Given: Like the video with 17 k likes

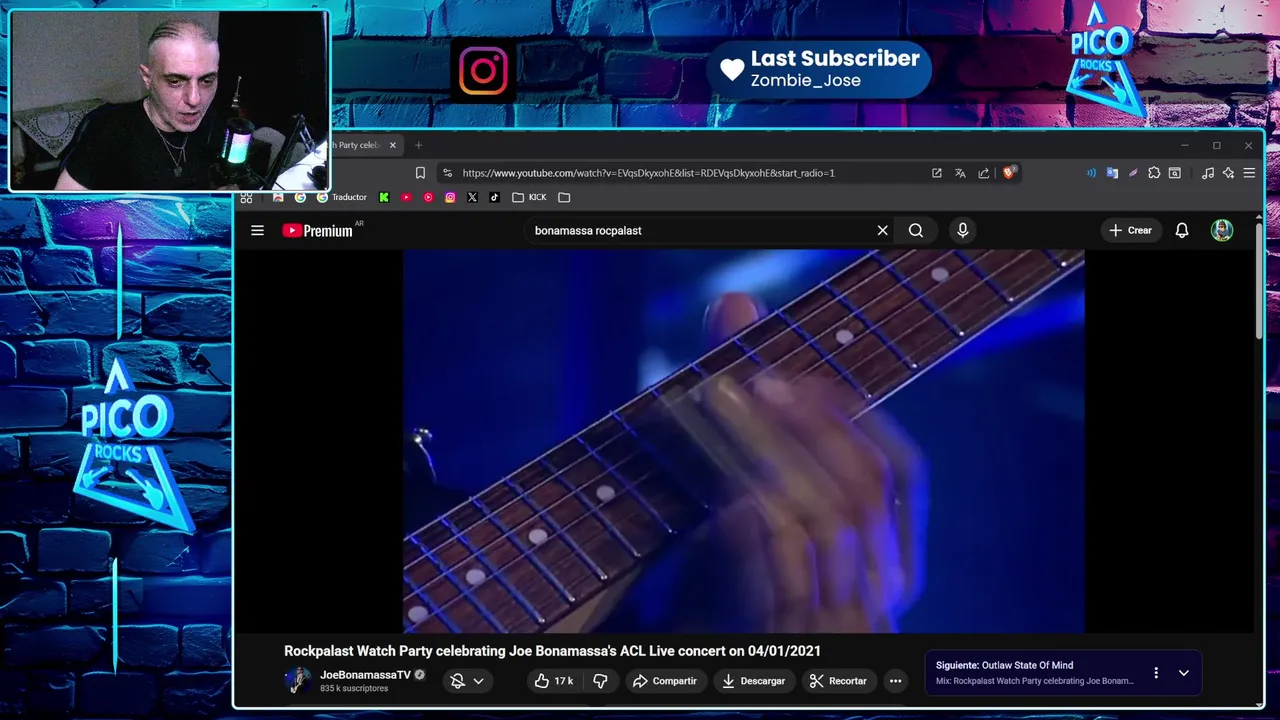Looking at the screenshot, I should [553, 681].
